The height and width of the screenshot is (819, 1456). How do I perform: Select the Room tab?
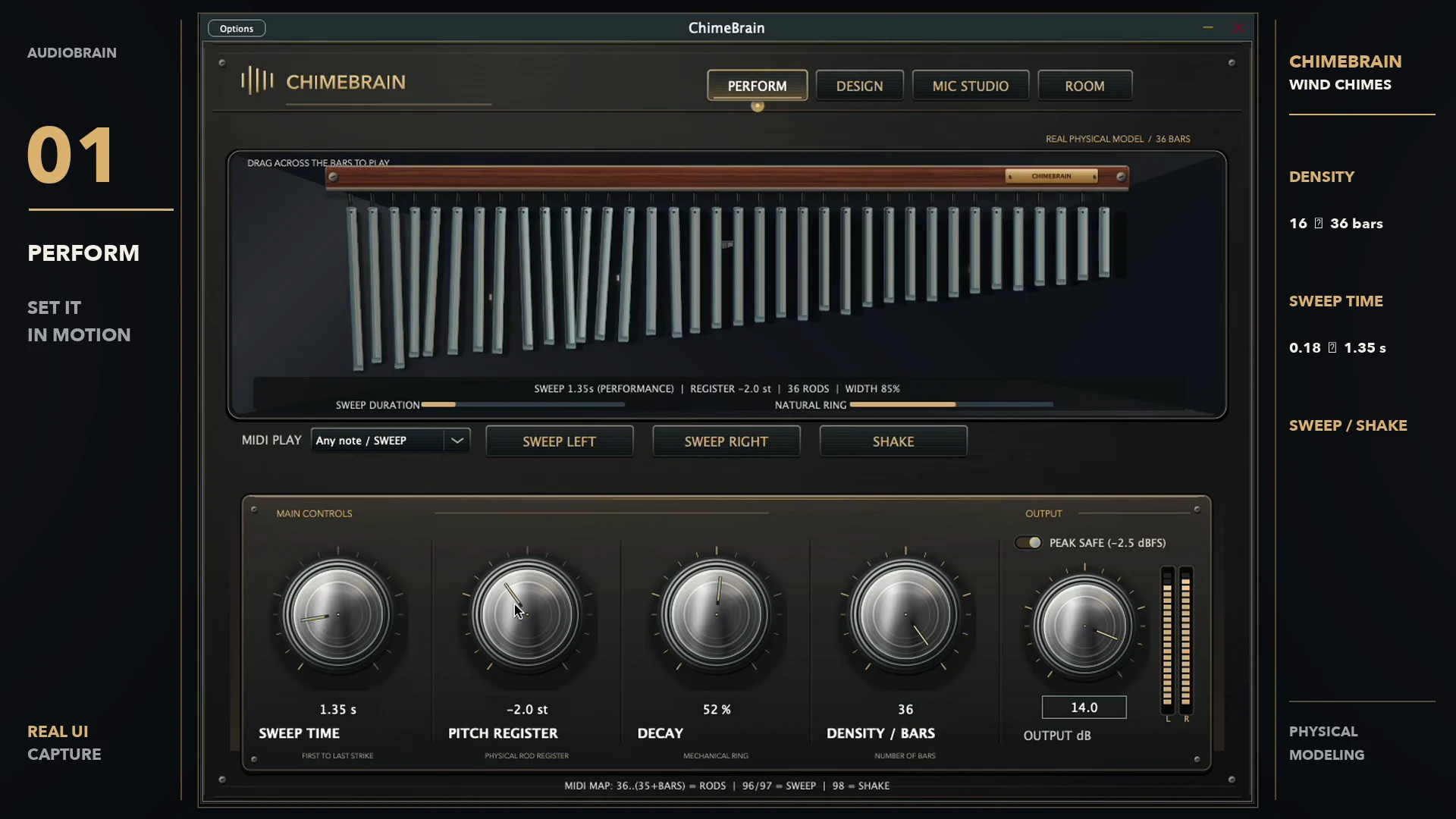(x=1084, y=86)
